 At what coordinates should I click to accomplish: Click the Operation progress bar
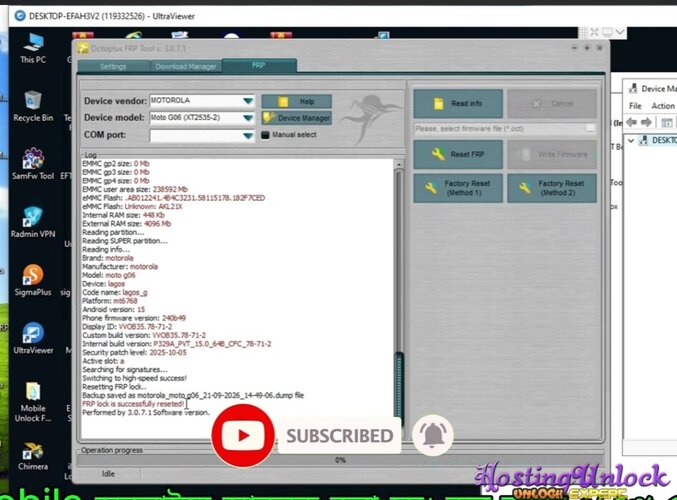[x=340, y=460]
